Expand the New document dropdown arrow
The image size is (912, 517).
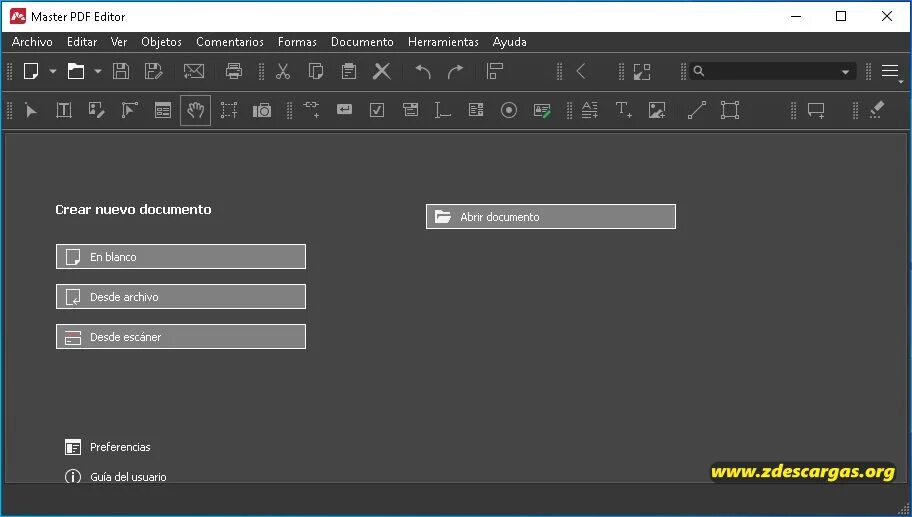tap(52, 72)
